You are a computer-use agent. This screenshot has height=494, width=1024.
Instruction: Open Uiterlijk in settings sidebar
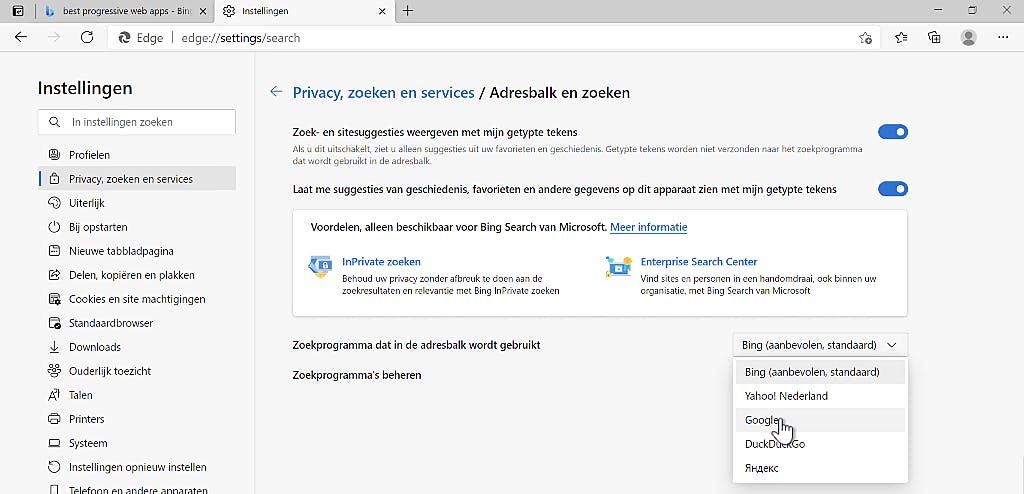(87, 203)
